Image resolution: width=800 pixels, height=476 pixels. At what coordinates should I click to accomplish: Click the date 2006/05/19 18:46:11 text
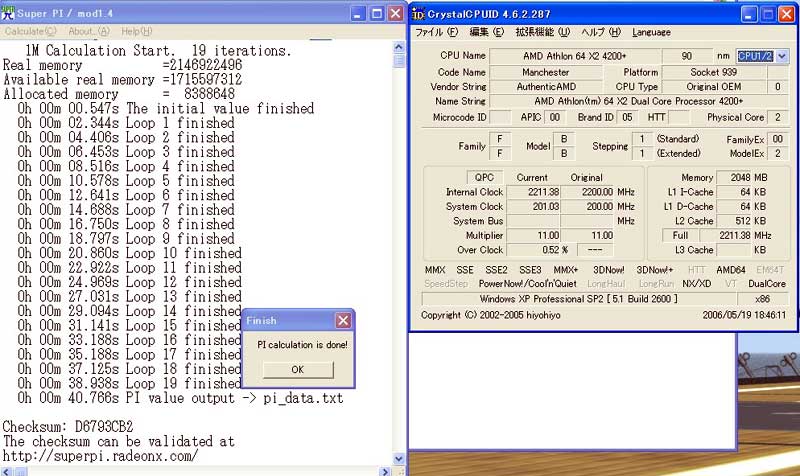tap(744, 315)
